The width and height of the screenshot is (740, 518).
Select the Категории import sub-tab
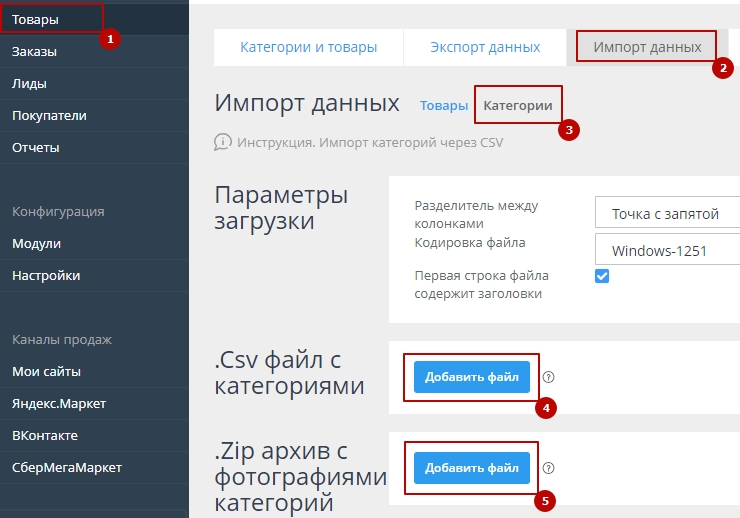[x=517, y=105]
